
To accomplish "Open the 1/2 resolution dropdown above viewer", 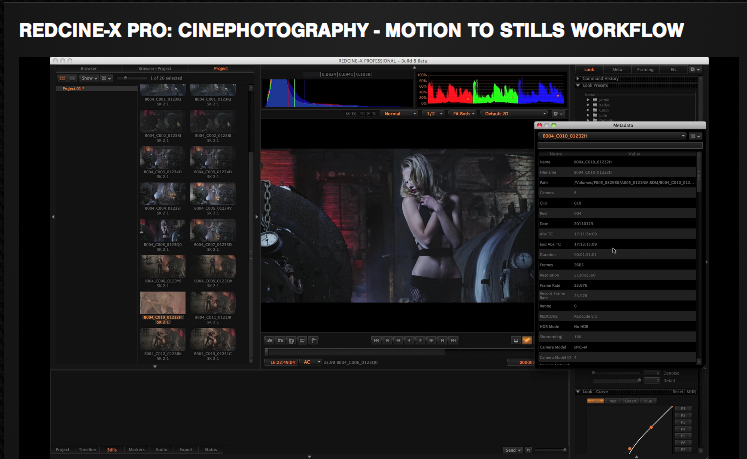I will tap(434, 114).
